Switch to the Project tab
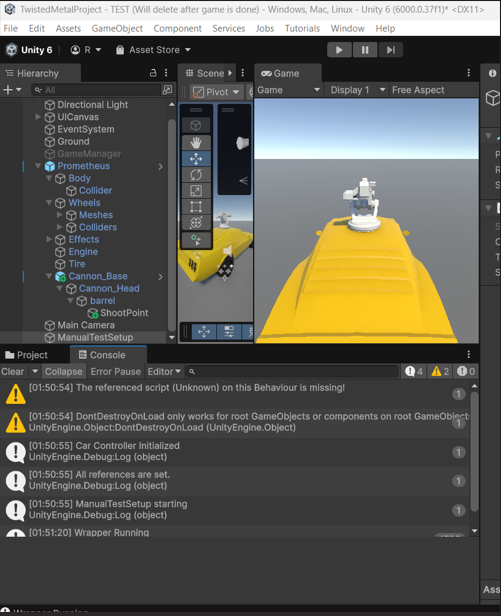The height and width of the screenshot is (616, 501). 27,355
